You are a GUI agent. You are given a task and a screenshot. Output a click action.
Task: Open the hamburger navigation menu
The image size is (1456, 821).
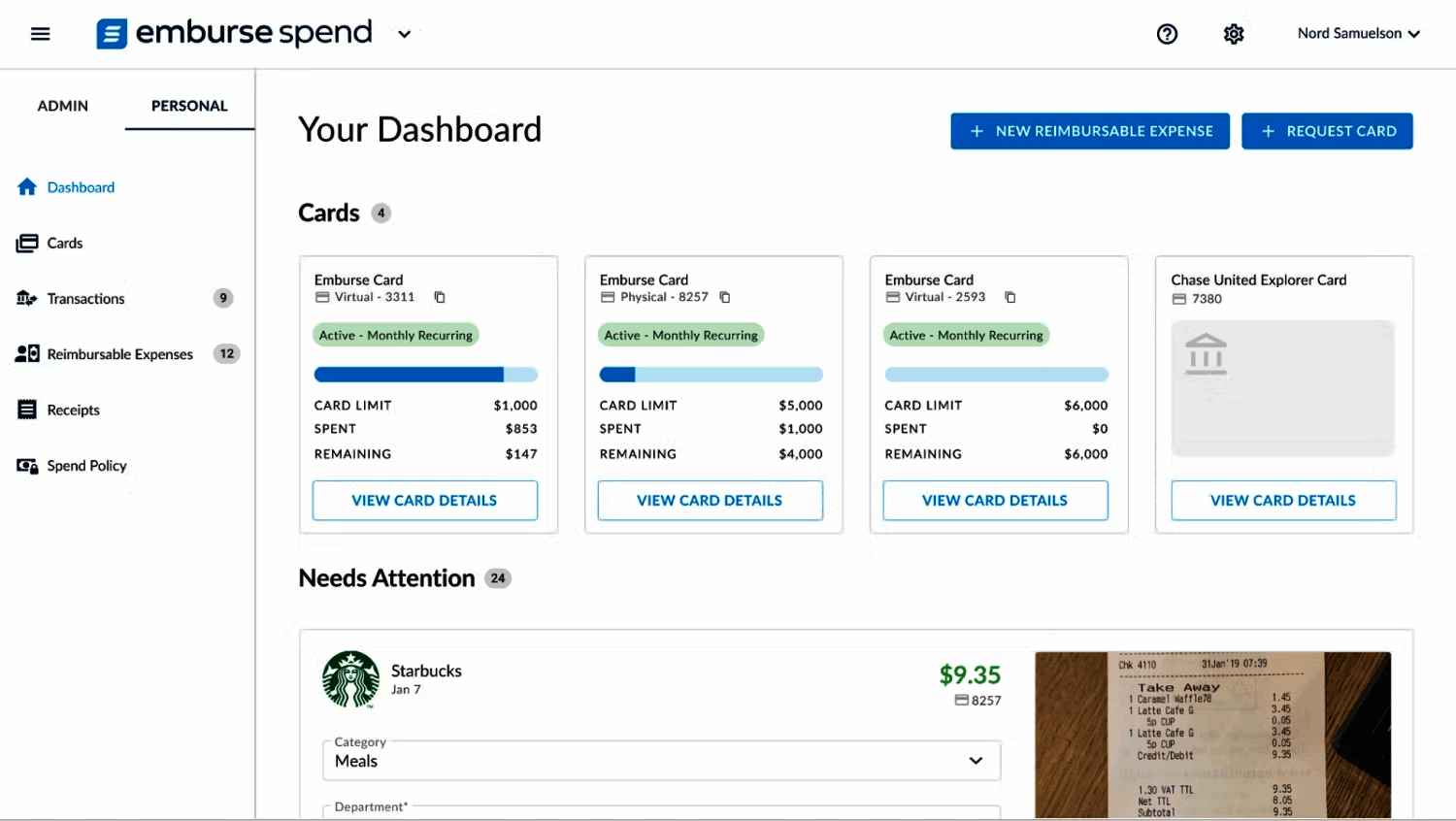click(x=40, y=34)
